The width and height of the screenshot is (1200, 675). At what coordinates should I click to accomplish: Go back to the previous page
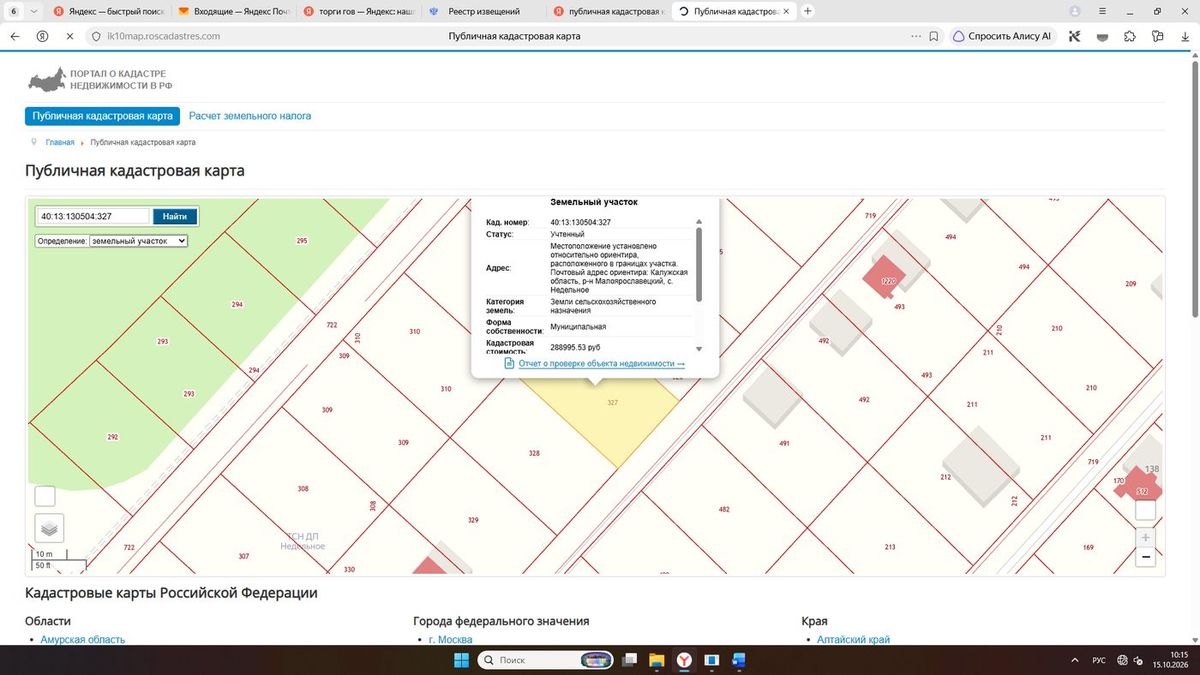click(15, 36)
